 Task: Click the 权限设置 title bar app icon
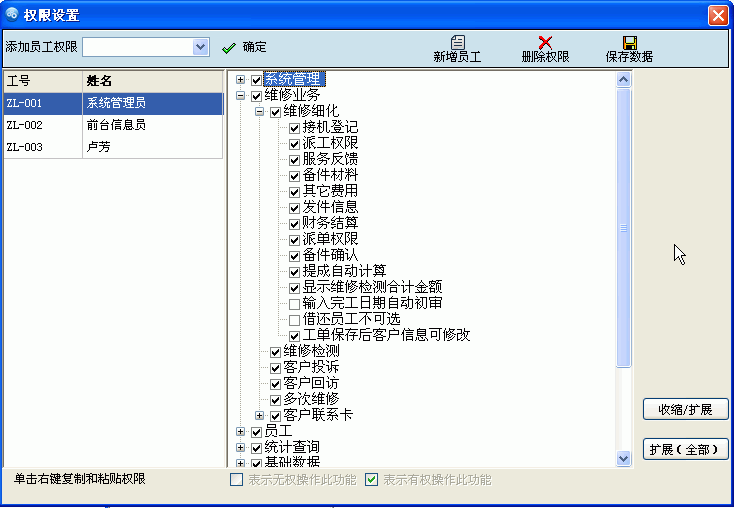[12, 15]
